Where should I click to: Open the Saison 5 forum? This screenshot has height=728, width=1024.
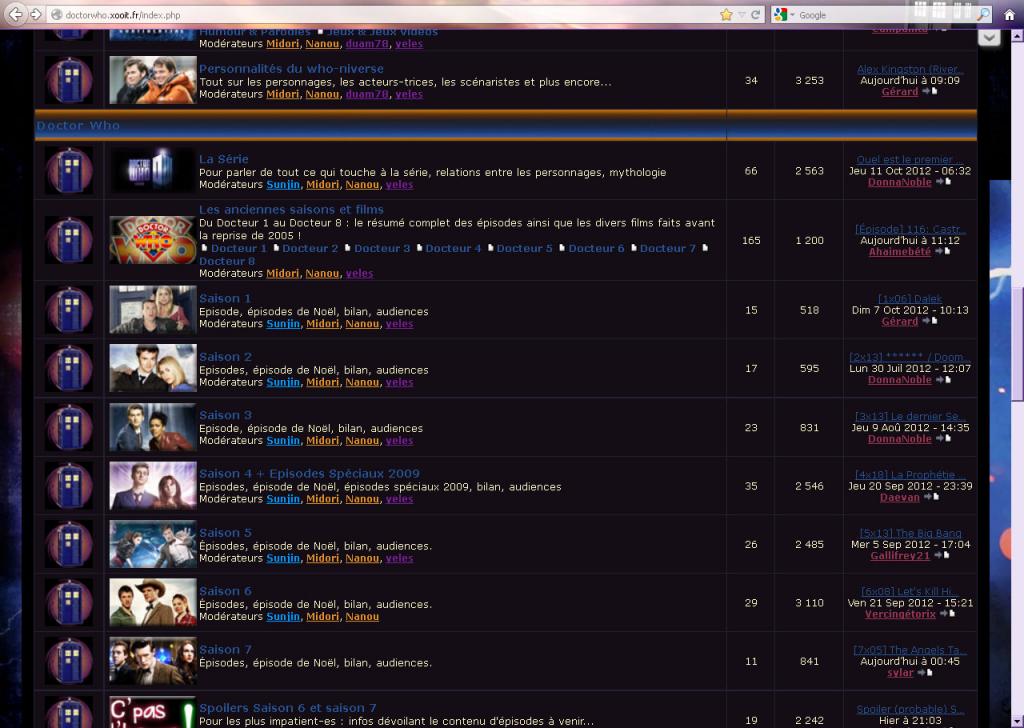(225, 532)
